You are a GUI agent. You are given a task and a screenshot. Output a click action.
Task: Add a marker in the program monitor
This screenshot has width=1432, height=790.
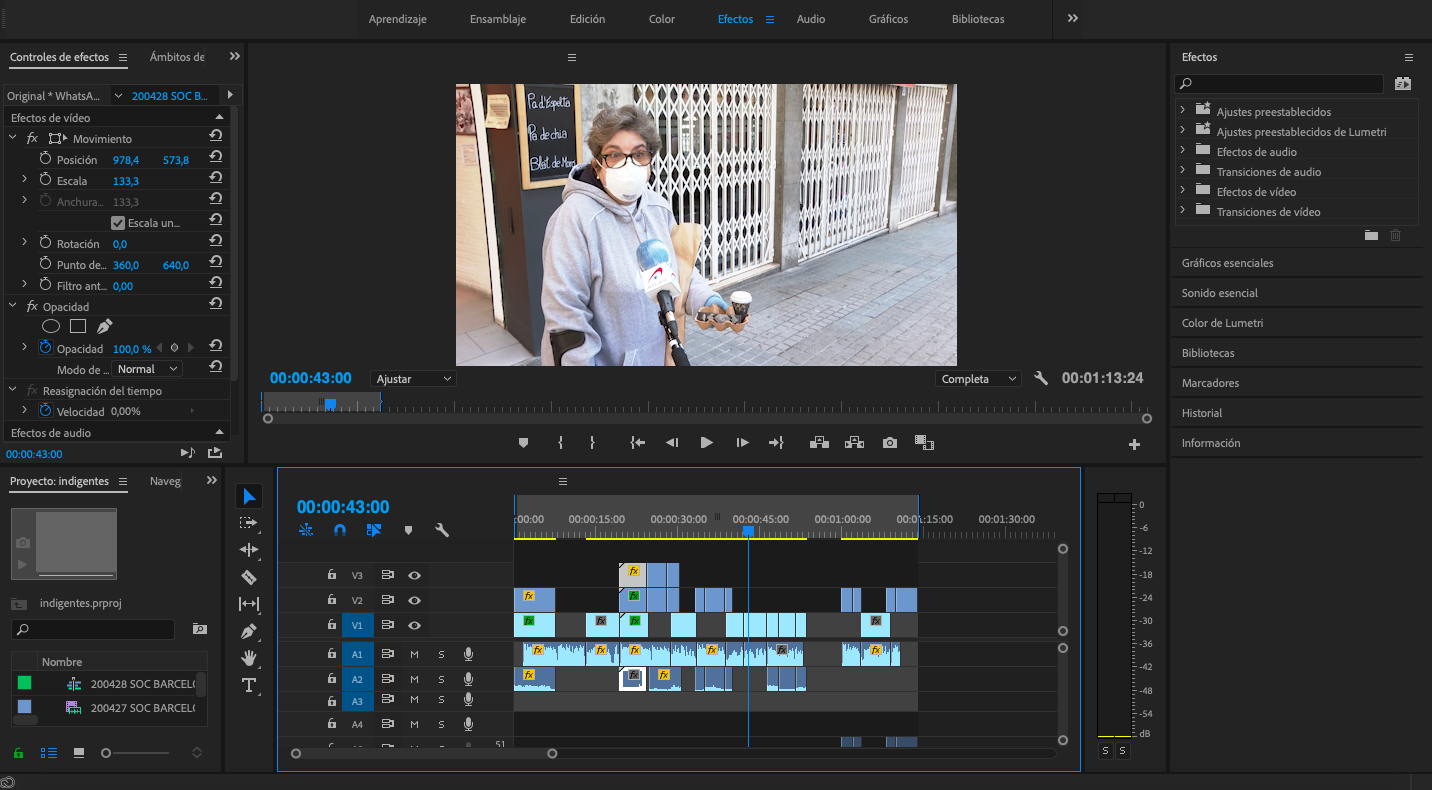[523, 441]
